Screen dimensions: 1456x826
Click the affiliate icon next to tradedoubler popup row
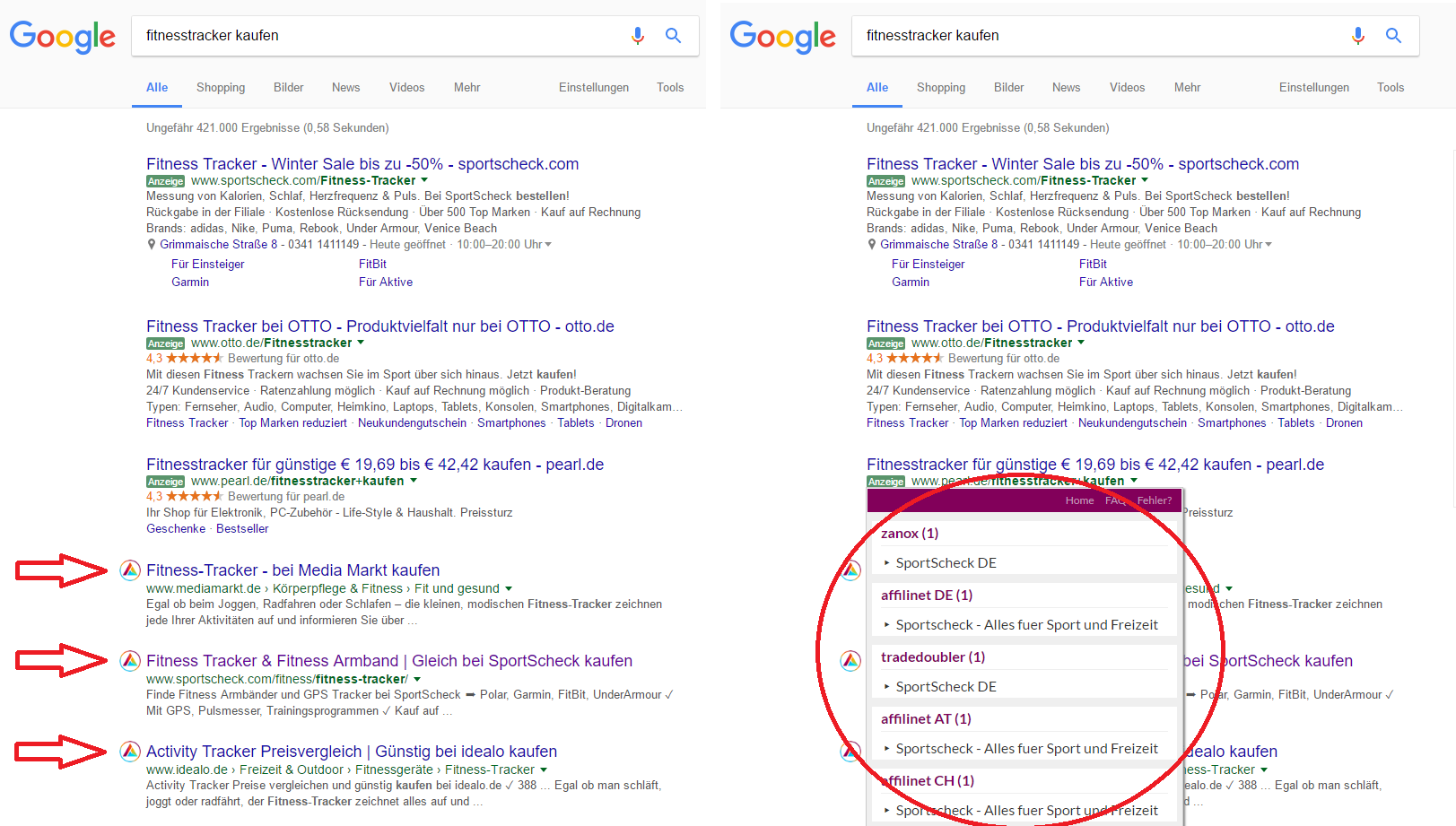click(x=850, y=661)
